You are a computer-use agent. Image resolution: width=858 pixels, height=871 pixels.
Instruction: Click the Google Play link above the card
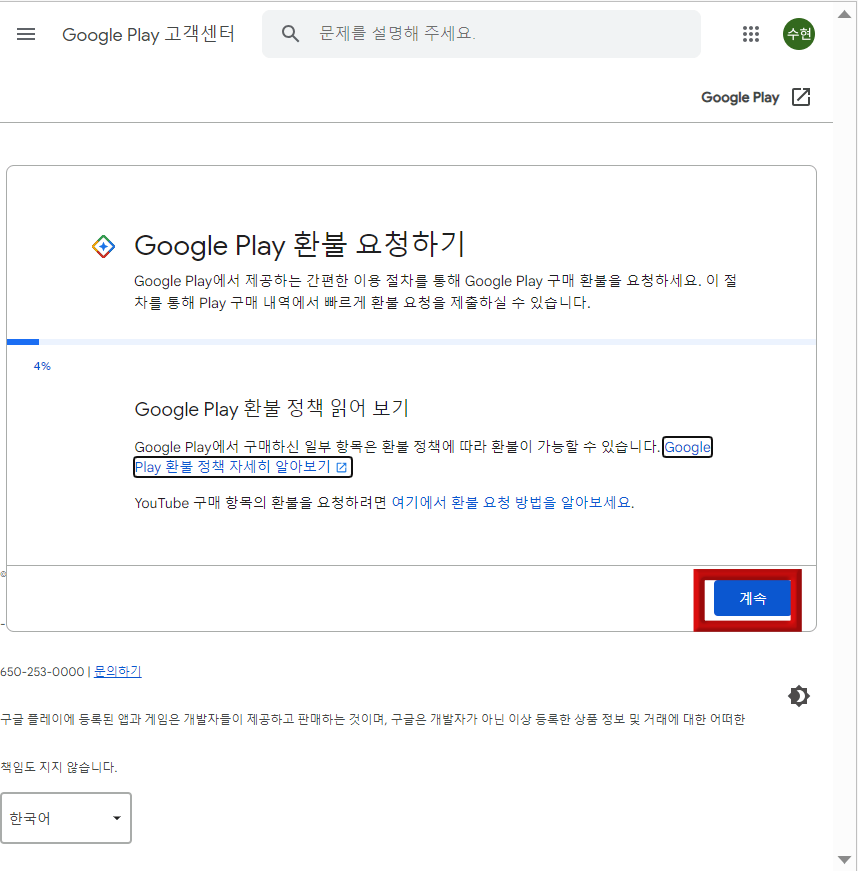[740, 97]
